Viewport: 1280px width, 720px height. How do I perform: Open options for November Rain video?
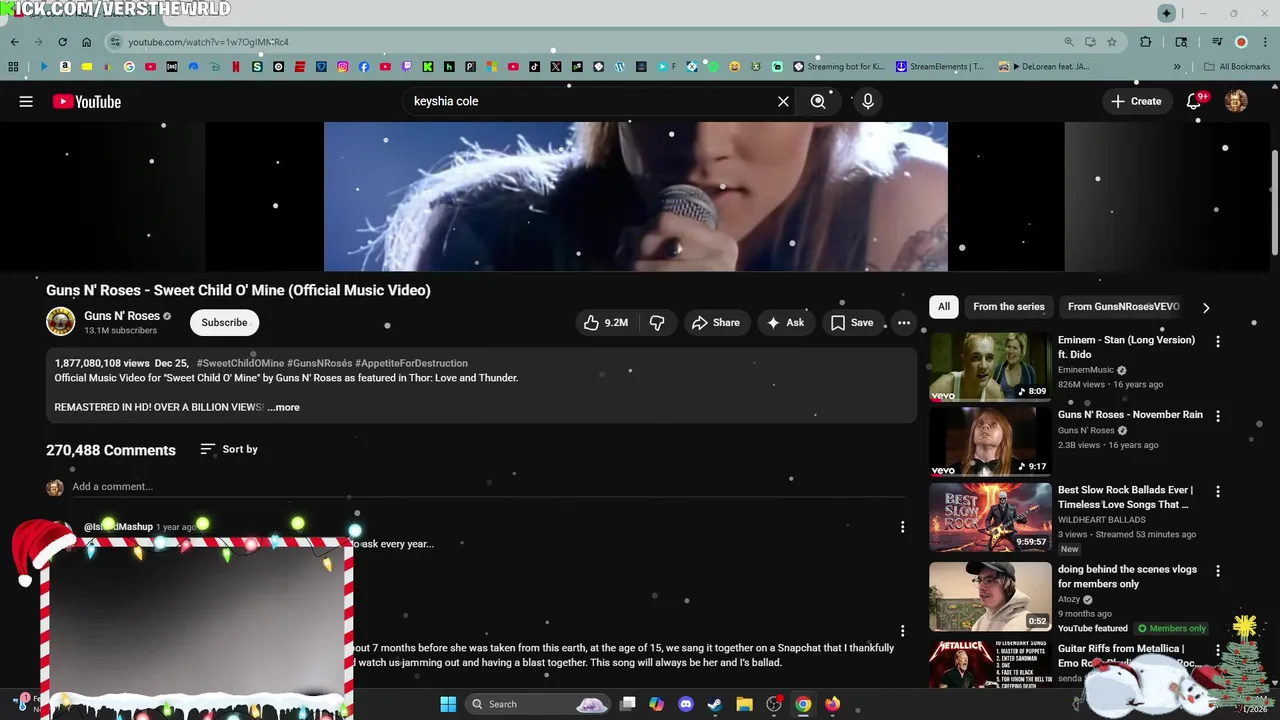pyautogui.click(x=1217, y=417)
